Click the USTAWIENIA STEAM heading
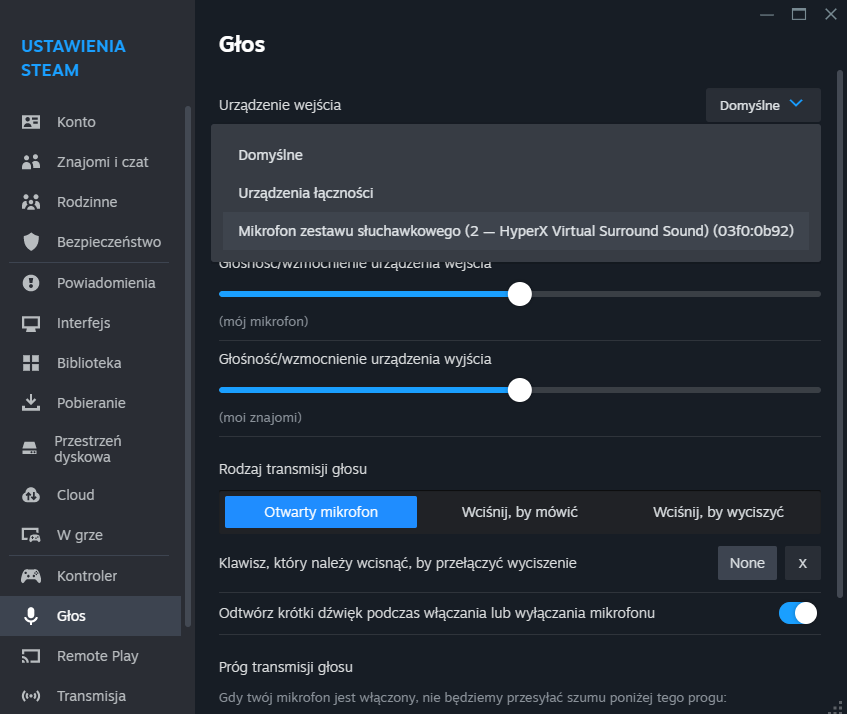847x714 pixels. (73, 58)
